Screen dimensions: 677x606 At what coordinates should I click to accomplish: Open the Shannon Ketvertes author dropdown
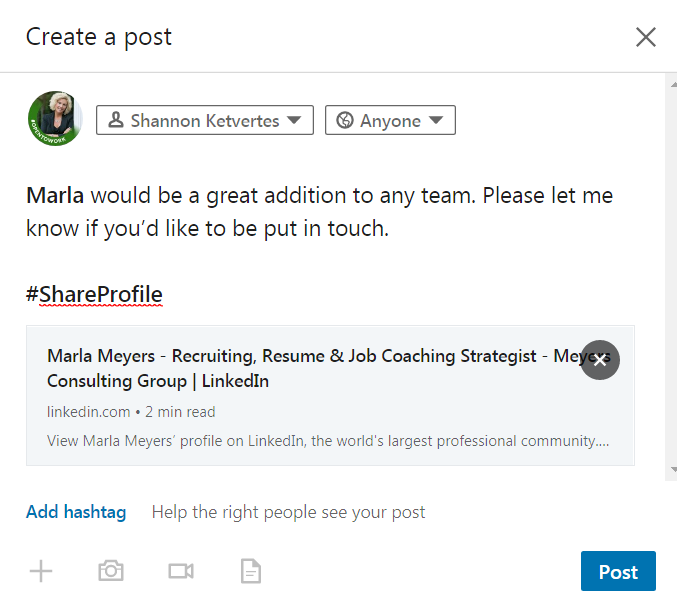point(205,120)
